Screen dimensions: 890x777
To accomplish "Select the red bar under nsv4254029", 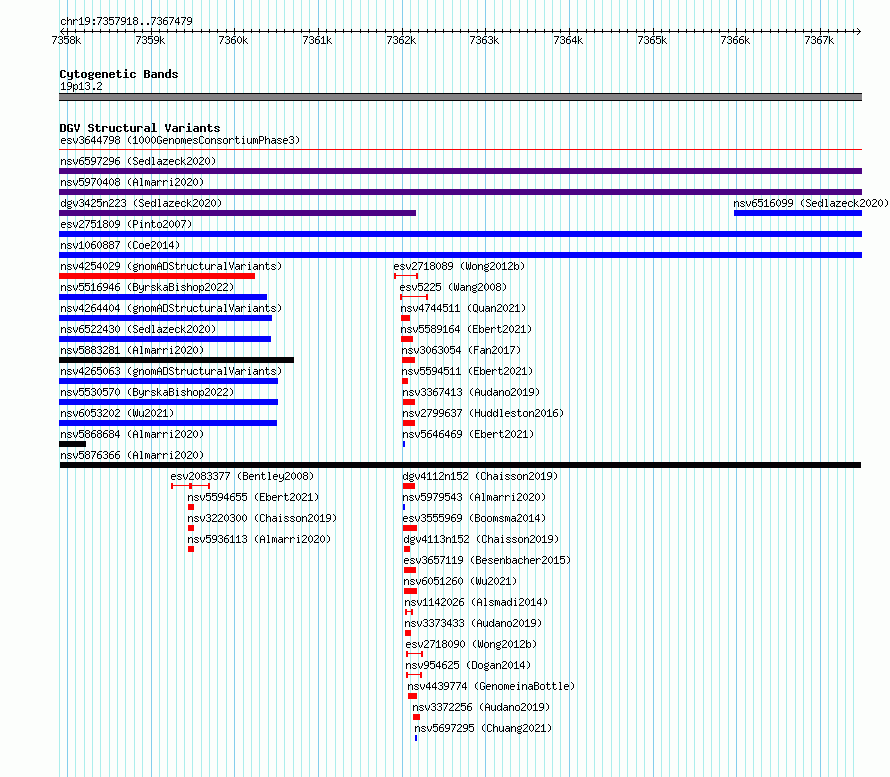I will tap(157, 276).
